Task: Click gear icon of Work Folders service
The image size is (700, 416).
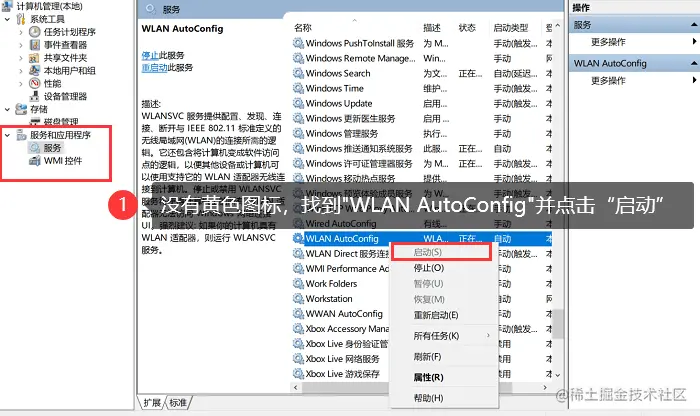Action: click(298, 283)
